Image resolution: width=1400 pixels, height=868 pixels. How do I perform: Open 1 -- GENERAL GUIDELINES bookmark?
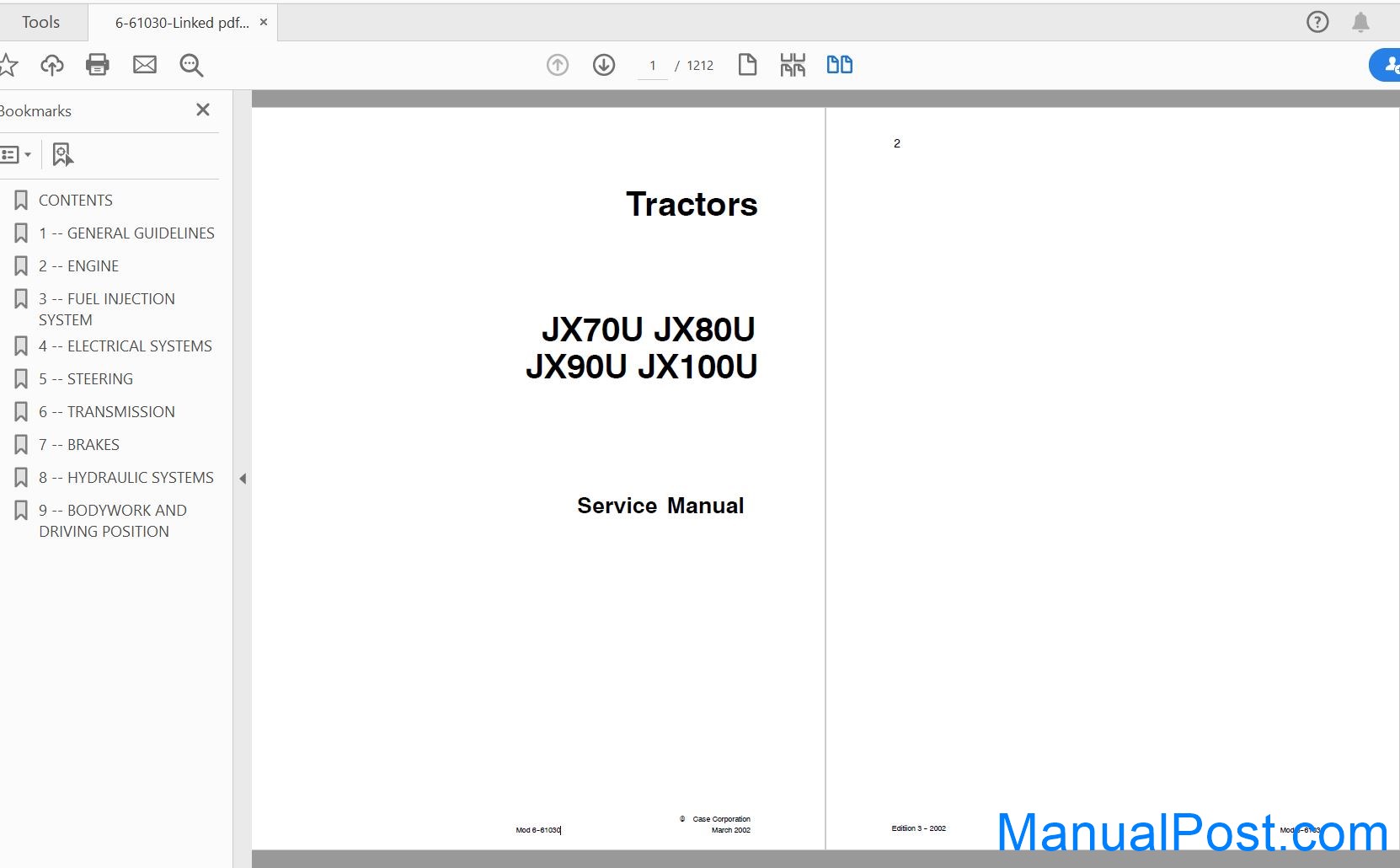pos(126,233)
